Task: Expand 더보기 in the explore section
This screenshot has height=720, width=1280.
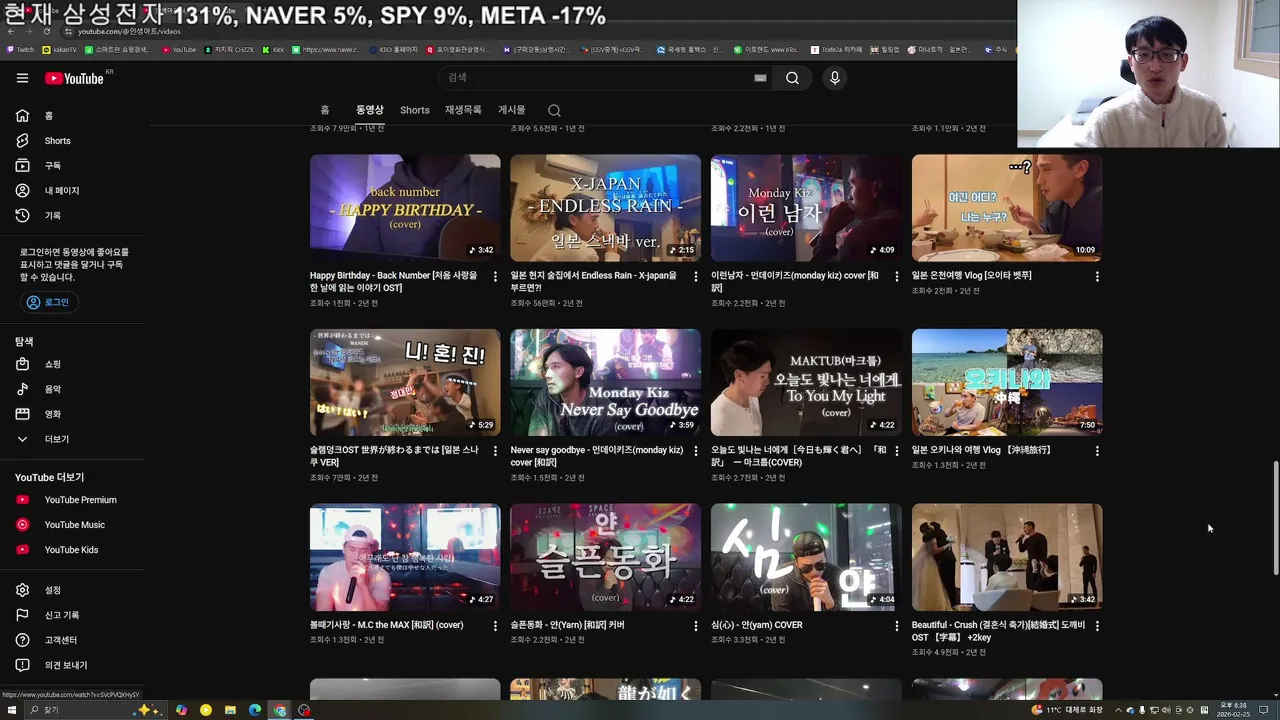Action: 73,439
